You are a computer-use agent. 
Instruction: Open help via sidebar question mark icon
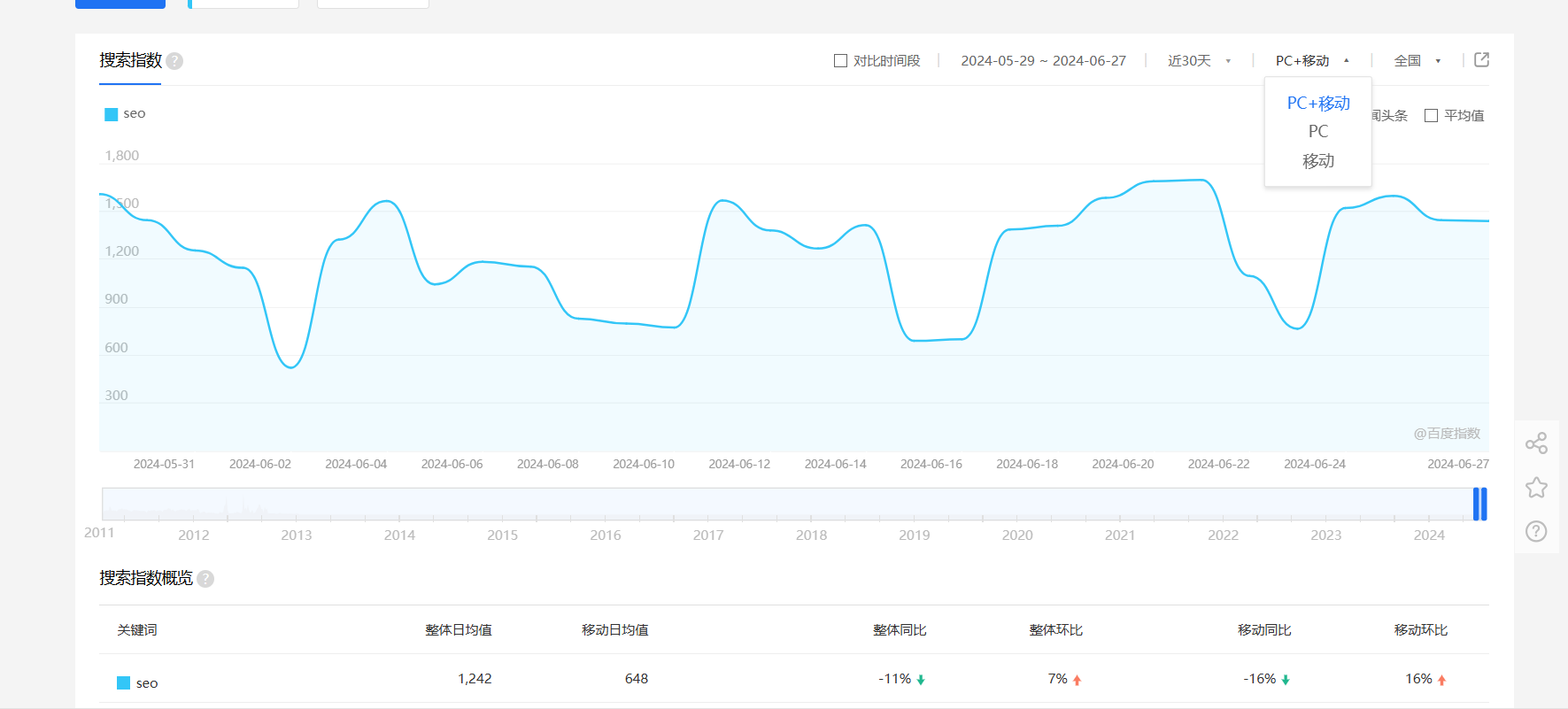click(x=1536, y=531)
